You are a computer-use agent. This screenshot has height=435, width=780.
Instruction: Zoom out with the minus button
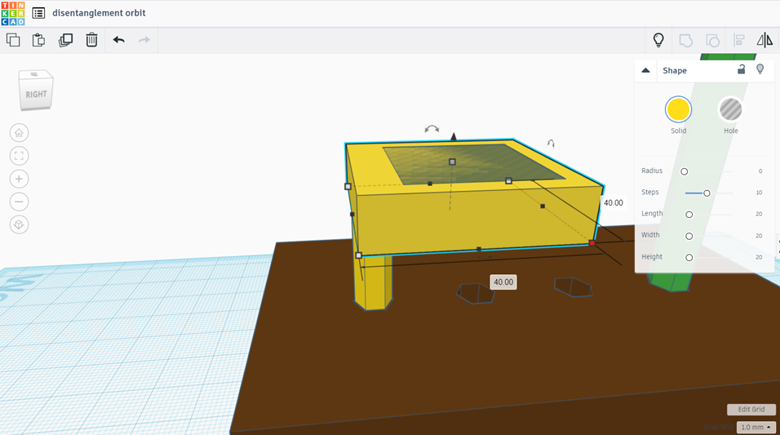point(19,202)
